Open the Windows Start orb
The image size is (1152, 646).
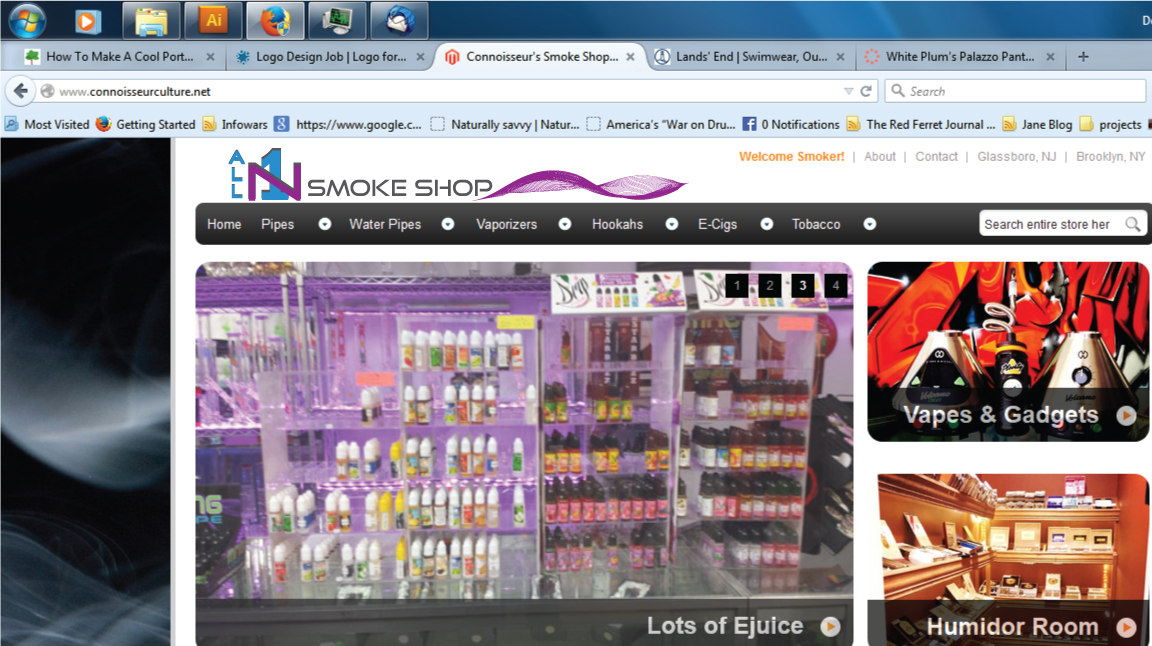[x=27, y=20]
